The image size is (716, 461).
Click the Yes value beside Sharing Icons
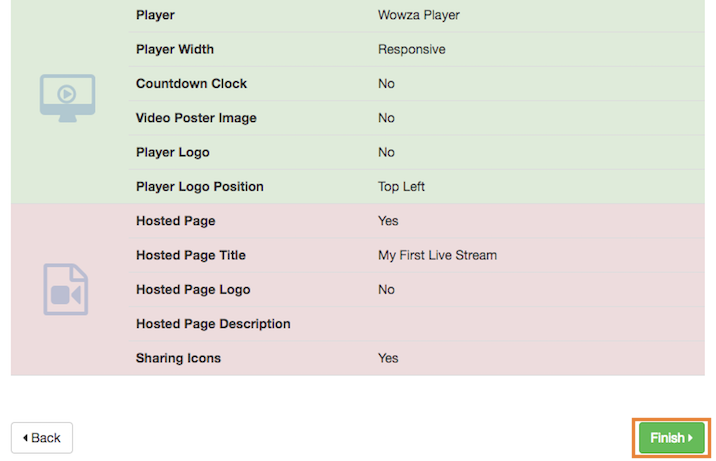[x=388, y=358]
